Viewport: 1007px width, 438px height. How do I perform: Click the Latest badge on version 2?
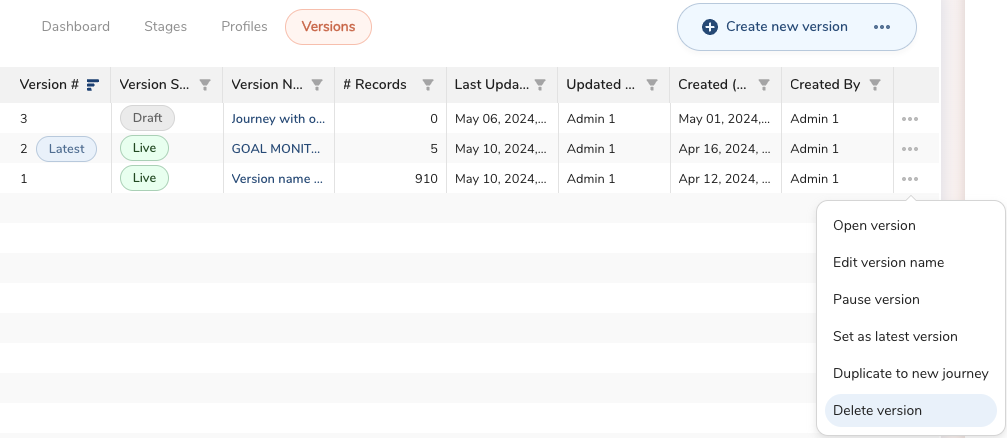(67, 149)
